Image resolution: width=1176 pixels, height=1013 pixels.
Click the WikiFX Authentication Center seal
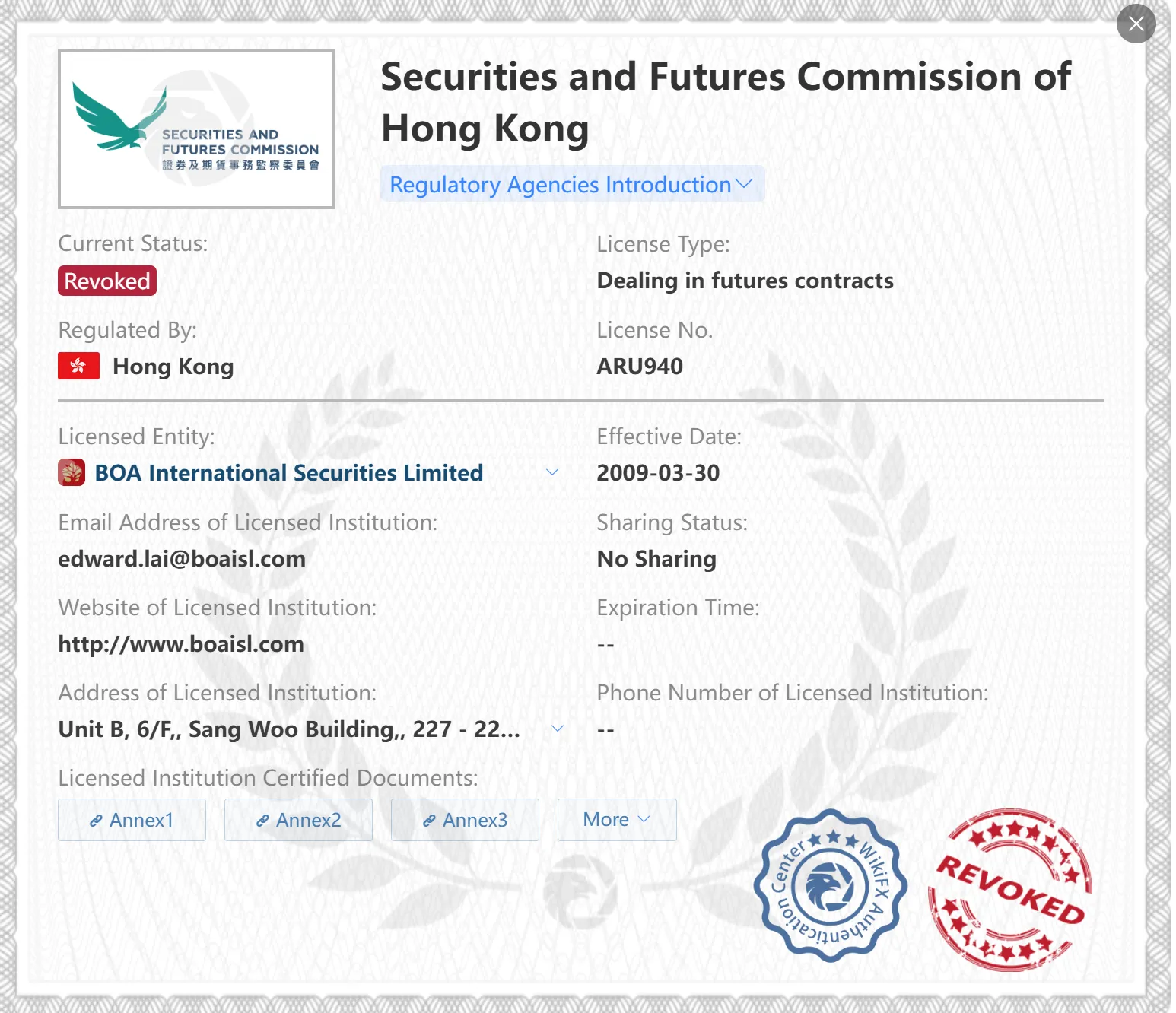pos(830,885)
